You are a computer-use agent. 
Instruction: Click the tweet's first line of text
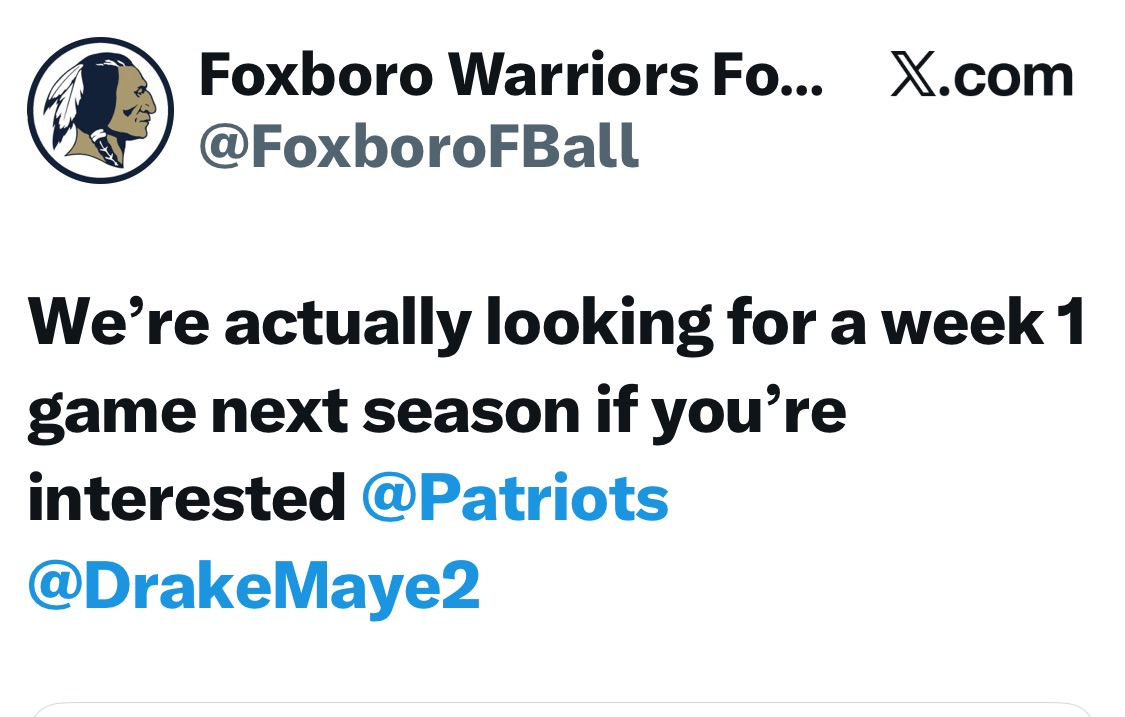coord(555,322)
